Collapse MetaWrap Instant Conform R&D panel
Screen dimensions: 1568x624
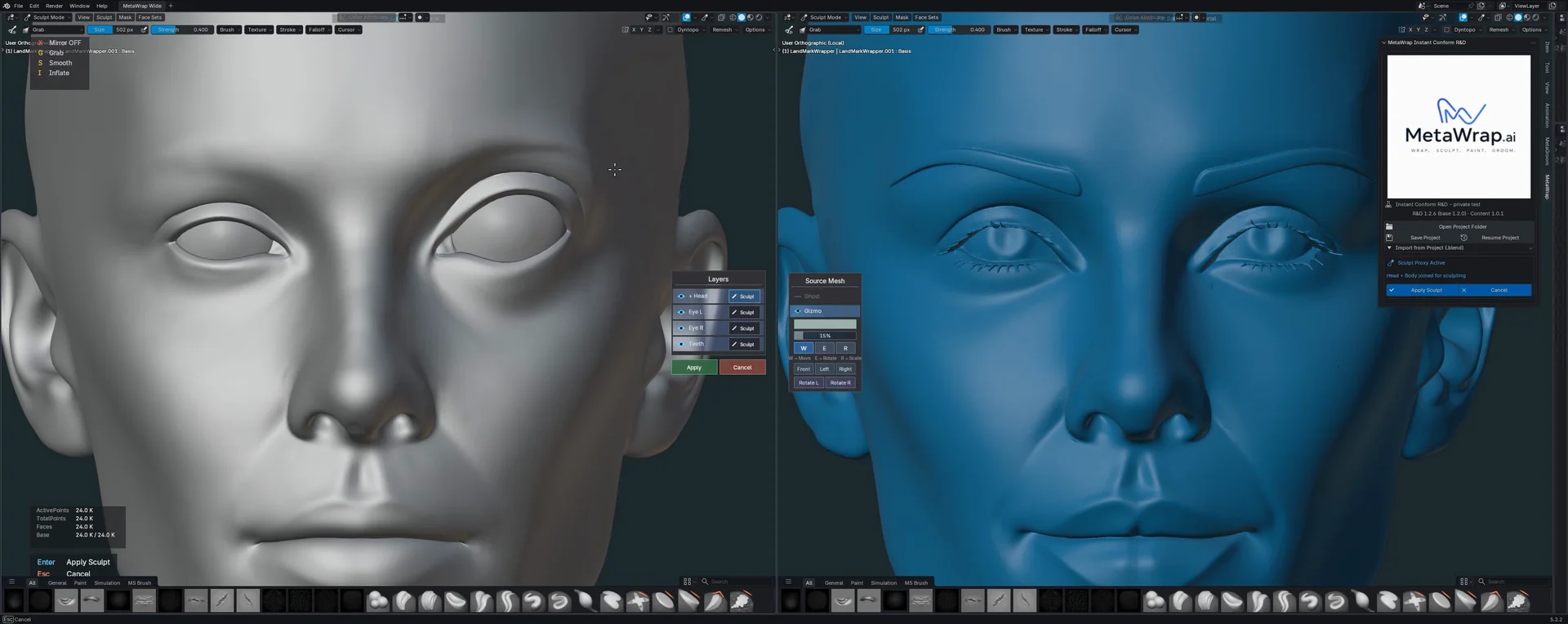(x=1383, y=42)
